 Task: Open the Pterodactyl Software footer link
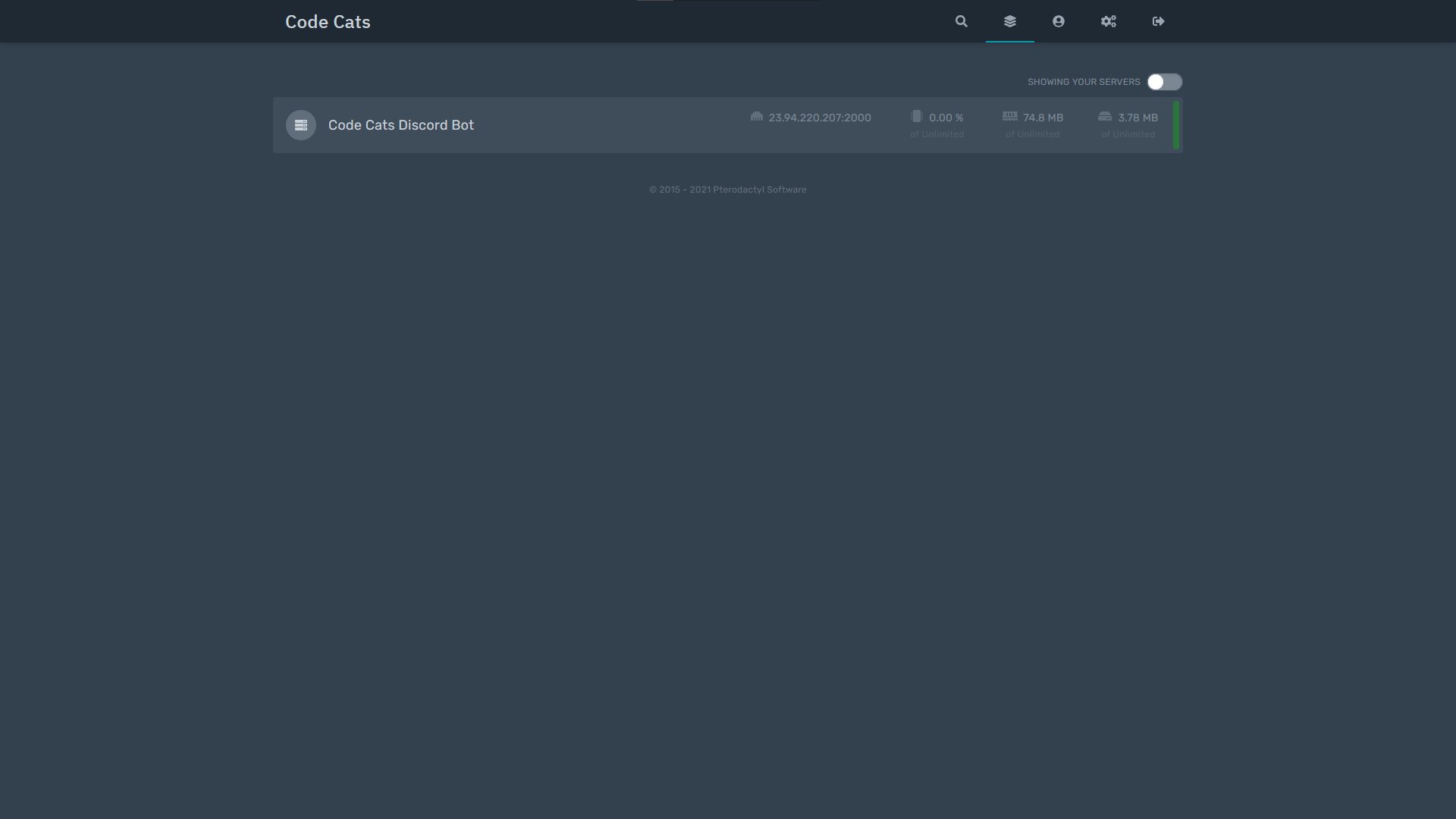pos(759,190)
